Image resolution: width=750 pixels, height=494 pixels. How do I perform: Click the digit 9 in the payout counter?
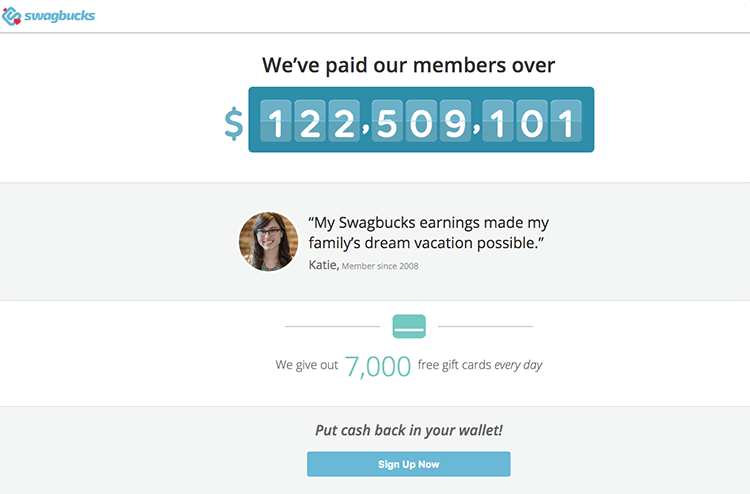tap(456, 122)
